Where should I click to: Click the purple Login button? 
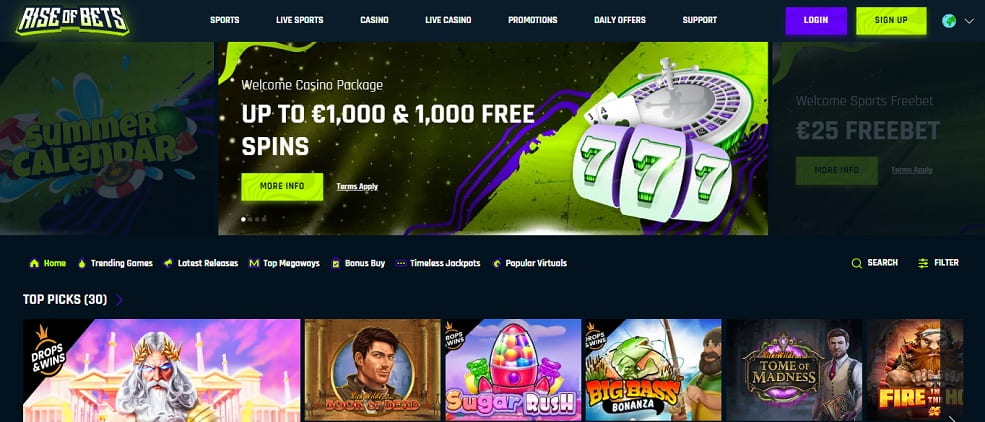(x=816, y=20)
